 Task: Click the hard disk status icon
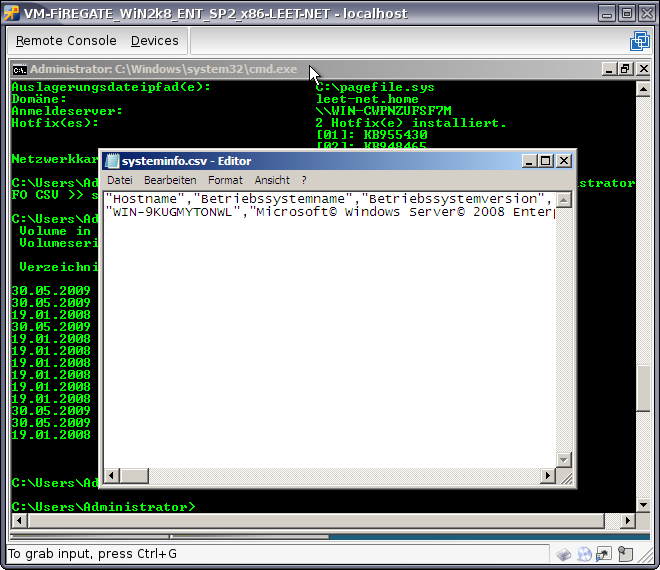click(565, 553)
